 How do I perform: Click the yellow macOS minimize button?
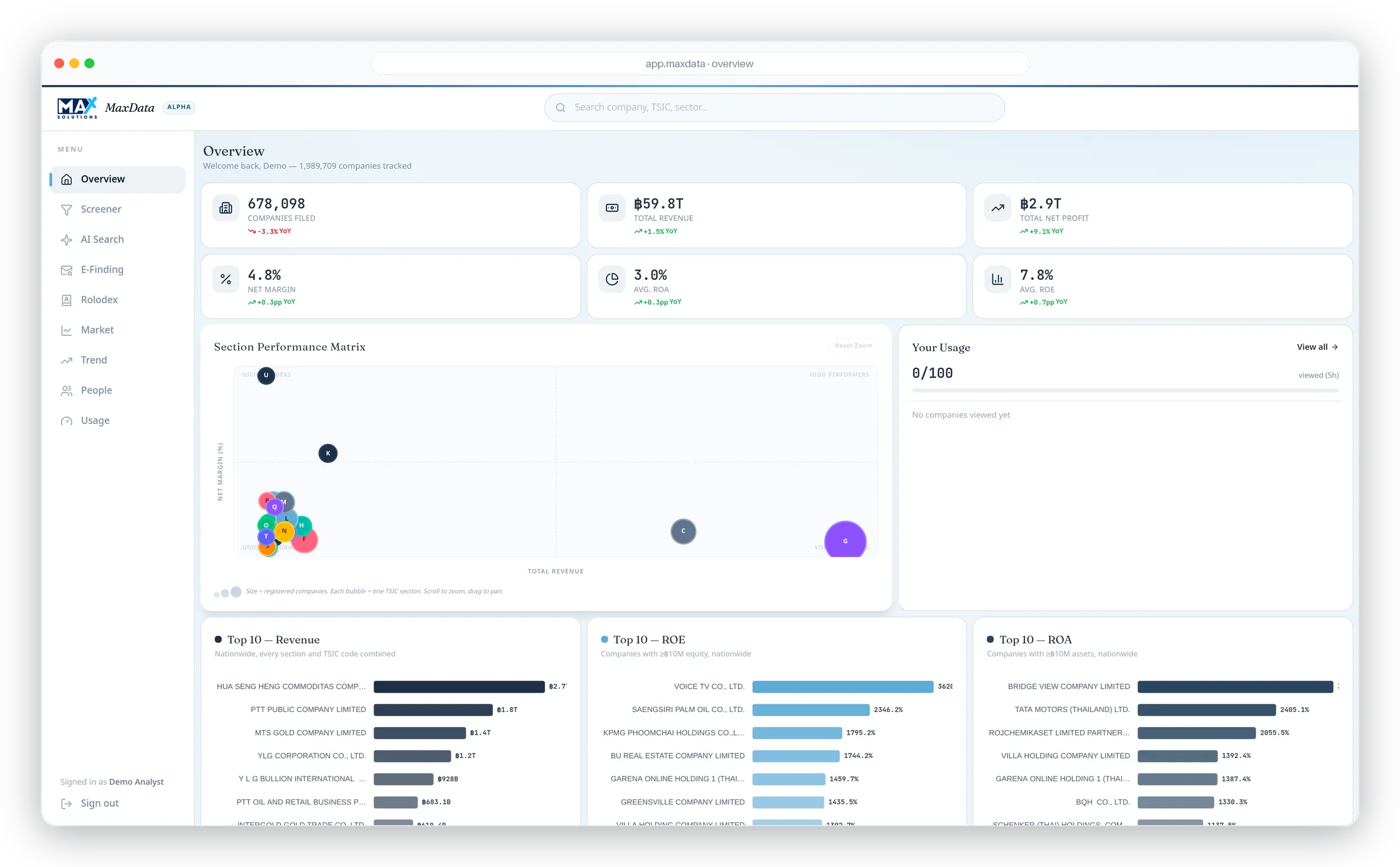[74, 64]
